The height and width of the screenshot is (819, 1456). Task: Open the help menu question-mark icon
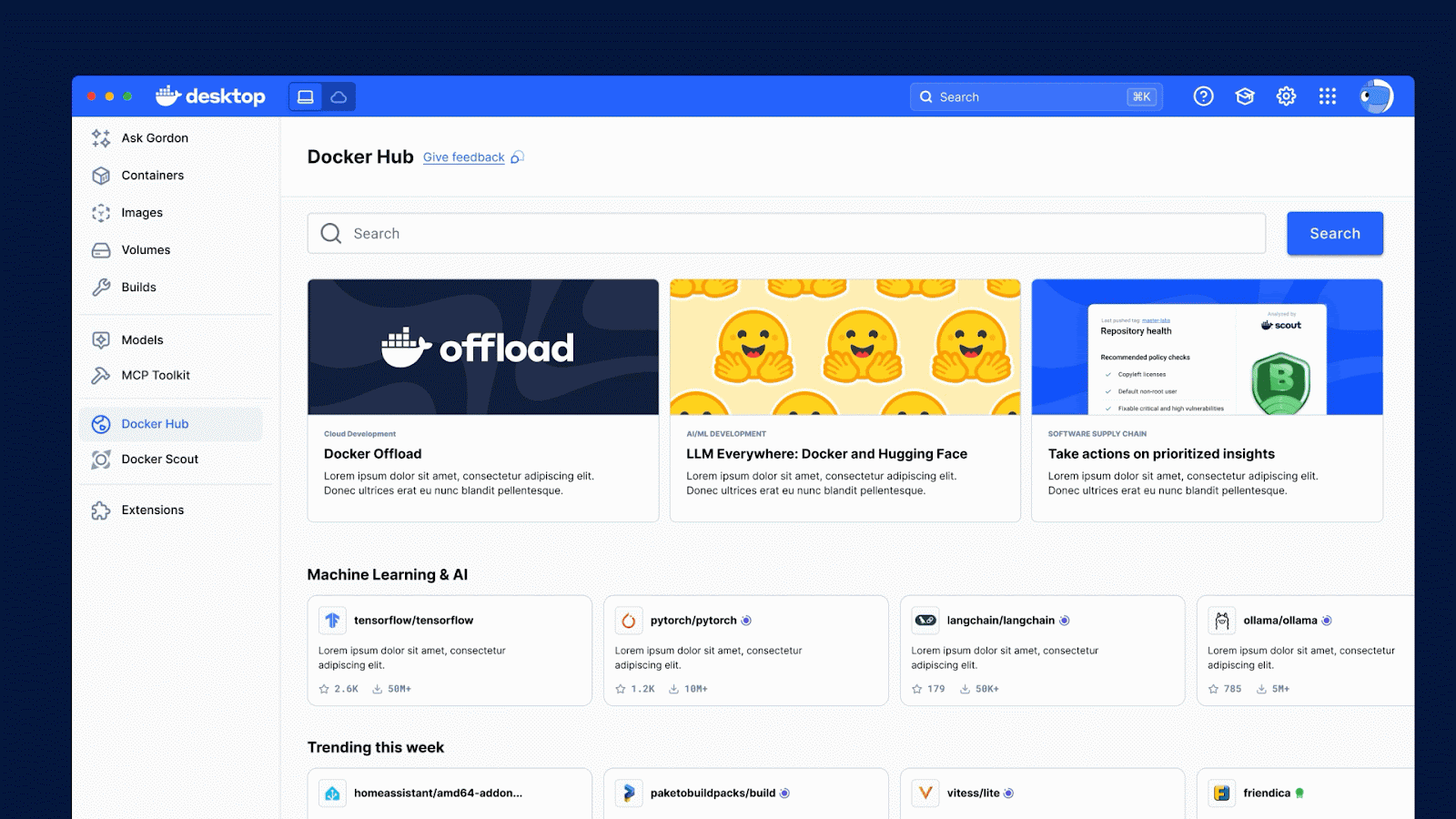coord(1203,96)
